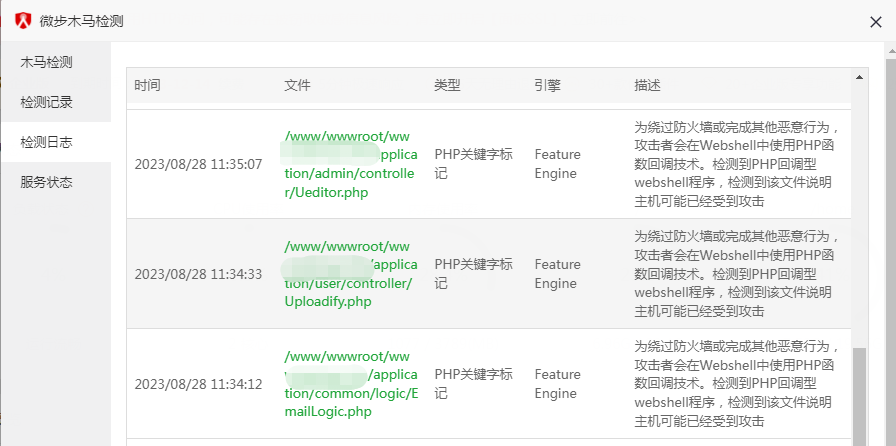Click the 描述 column header
This screenshot has height=446, width=896.
point(647,85)
